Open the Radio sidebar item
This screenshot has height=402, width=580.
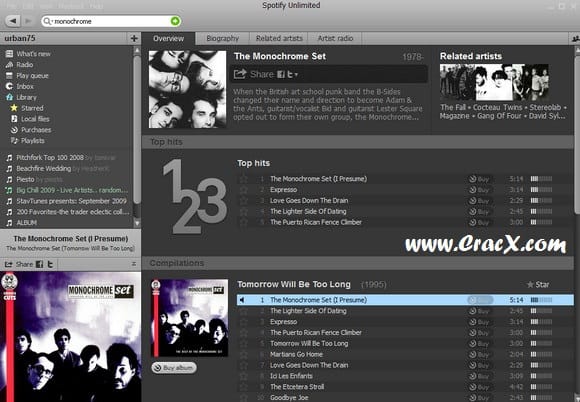pos(24,65)
